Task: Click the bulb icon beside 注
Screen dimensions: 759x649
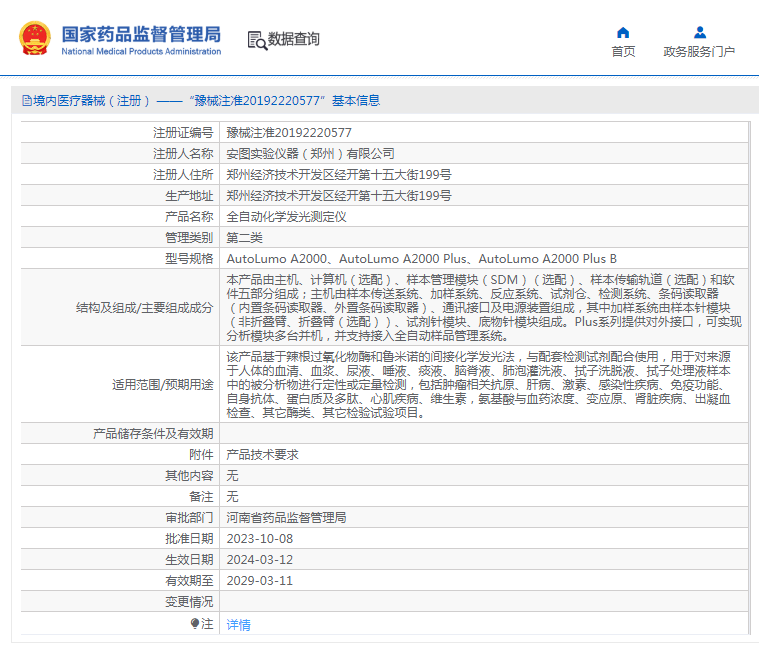Action: 195,623
